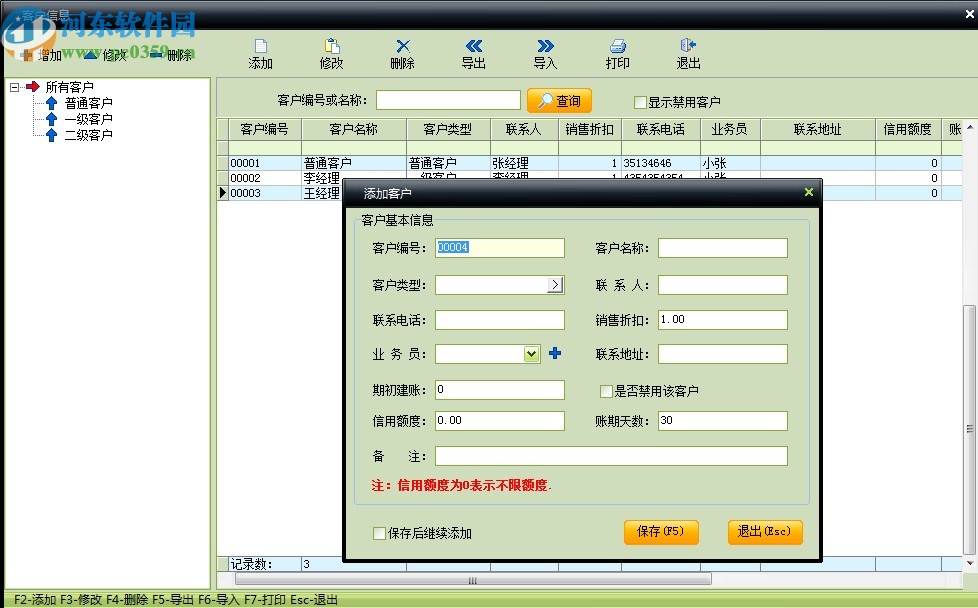Select 普通客户 in the sidebar tree

87,102
